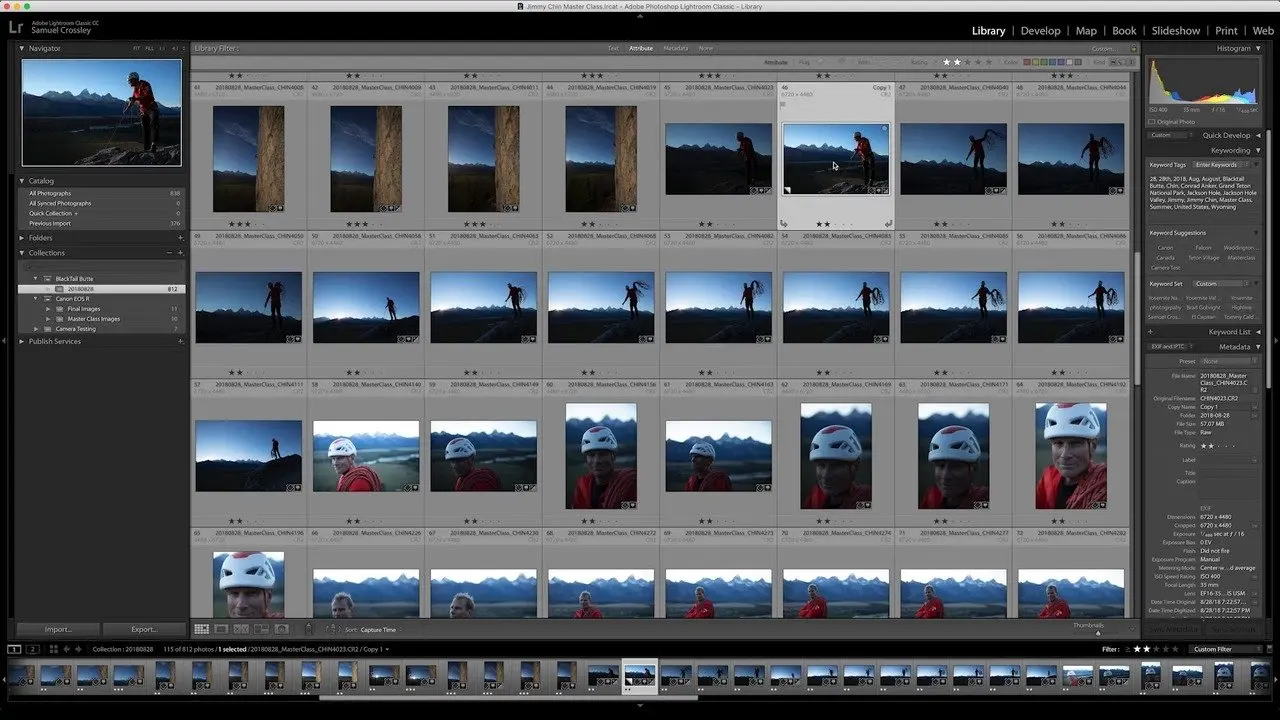The width and height of the screenshot is (1280, 720).
Task: Go back to previous source arrow
Action: pyautogui.click(x=66, y=649)
